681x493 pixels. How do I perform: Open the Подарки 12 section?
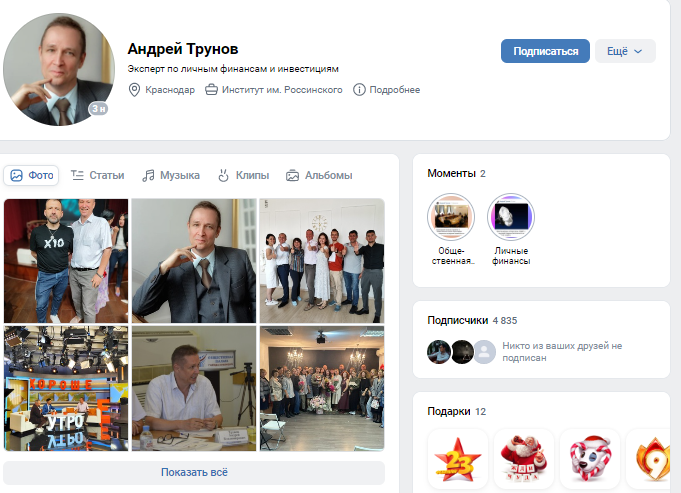click(x=456, y=411)
